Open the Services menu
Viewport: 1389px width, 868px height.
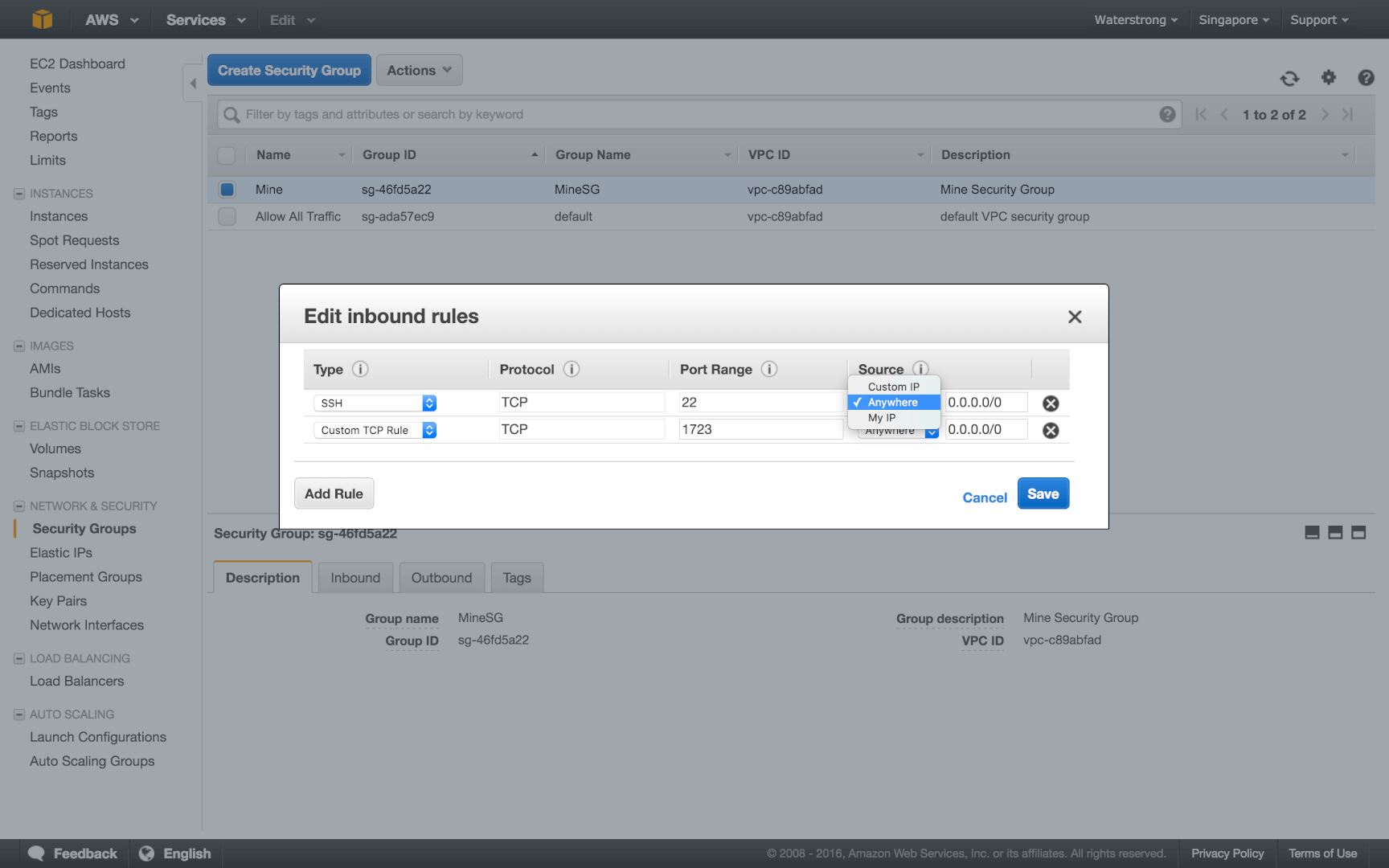click(205, 19)
